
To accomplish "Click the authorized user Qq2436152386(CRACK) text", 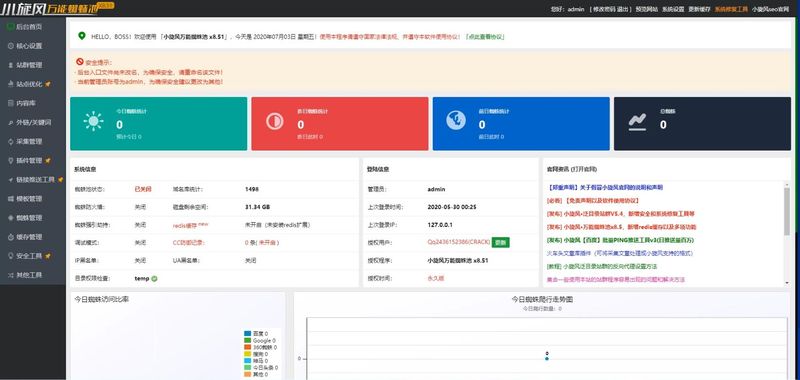I will point(459,243).
